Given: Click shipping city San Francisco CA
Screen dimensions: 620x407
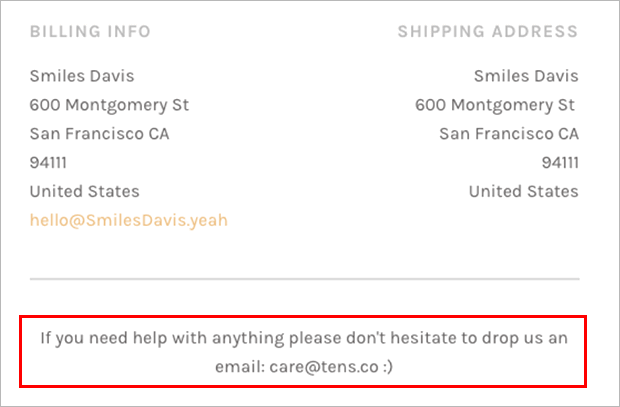Looking at the screenshot, I should (x=509, y=134).
